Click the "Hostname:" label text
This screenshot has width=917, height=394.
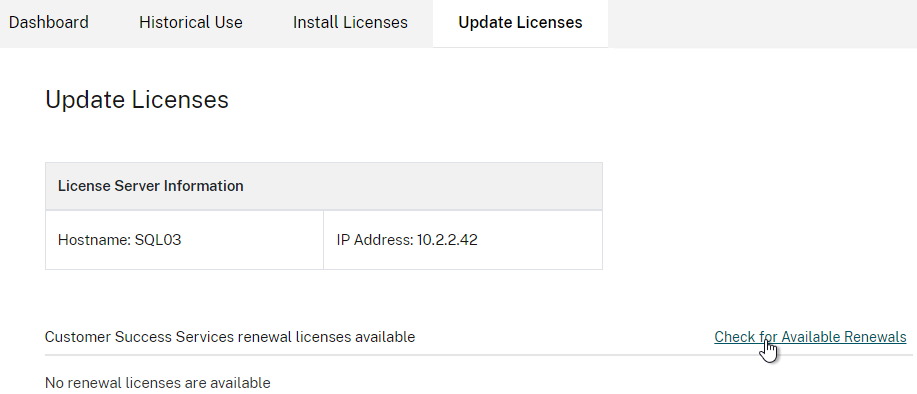point(94,240)
